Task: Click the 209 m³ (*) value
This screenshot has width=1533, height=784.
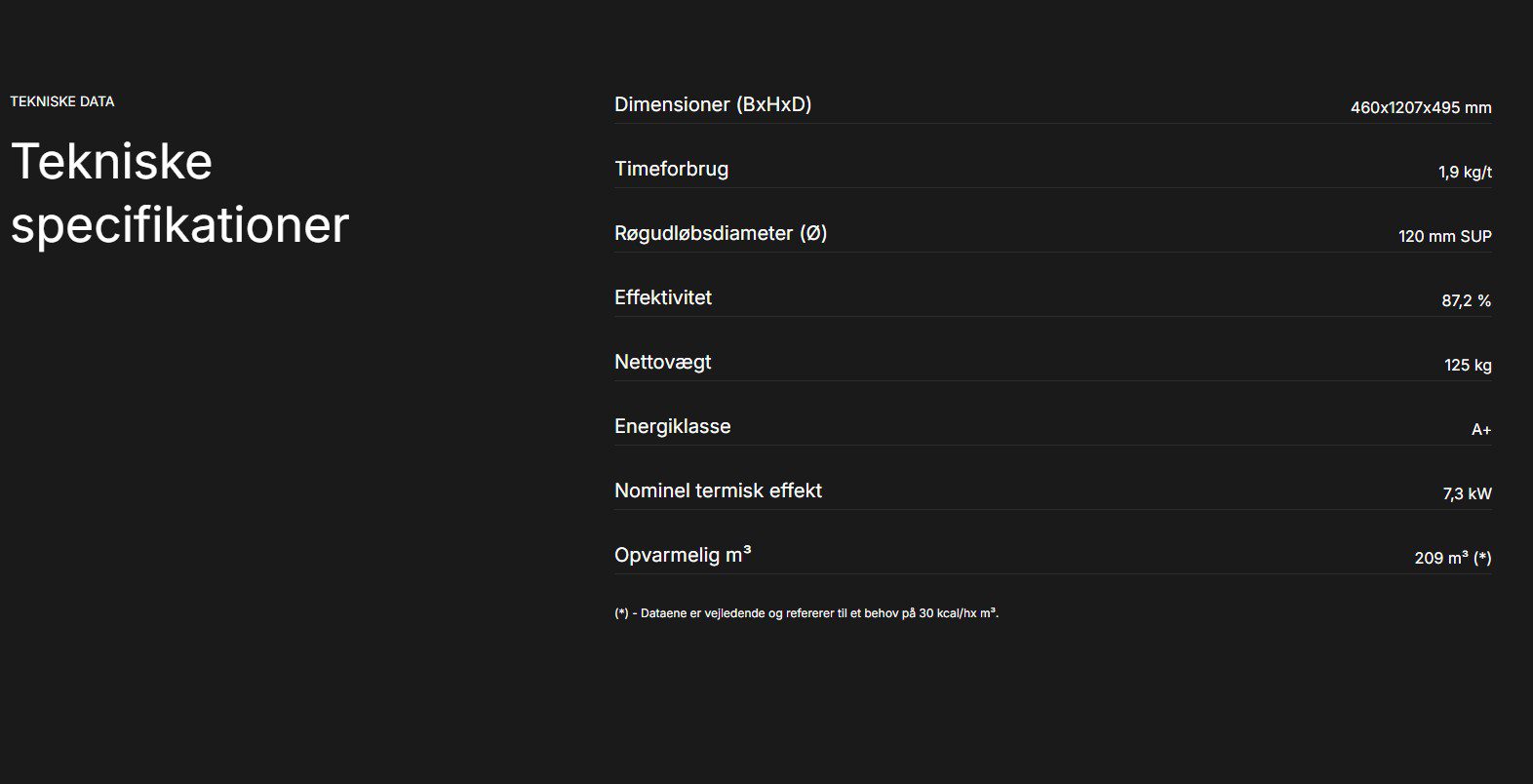Action: (x=1452, y=559)
